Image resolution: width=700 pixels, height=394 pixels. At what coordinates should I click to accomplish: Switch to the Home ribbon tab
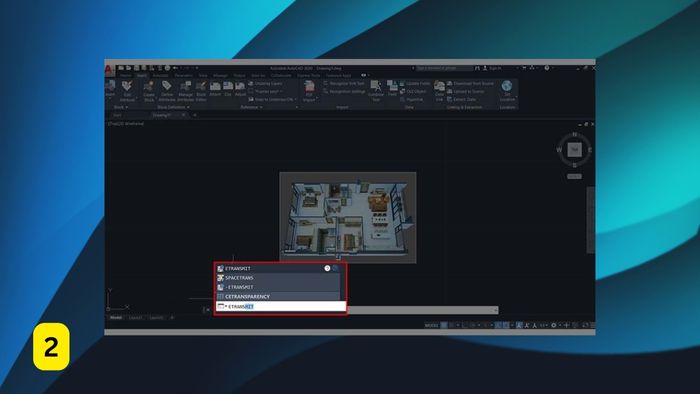tap(125, 75)
